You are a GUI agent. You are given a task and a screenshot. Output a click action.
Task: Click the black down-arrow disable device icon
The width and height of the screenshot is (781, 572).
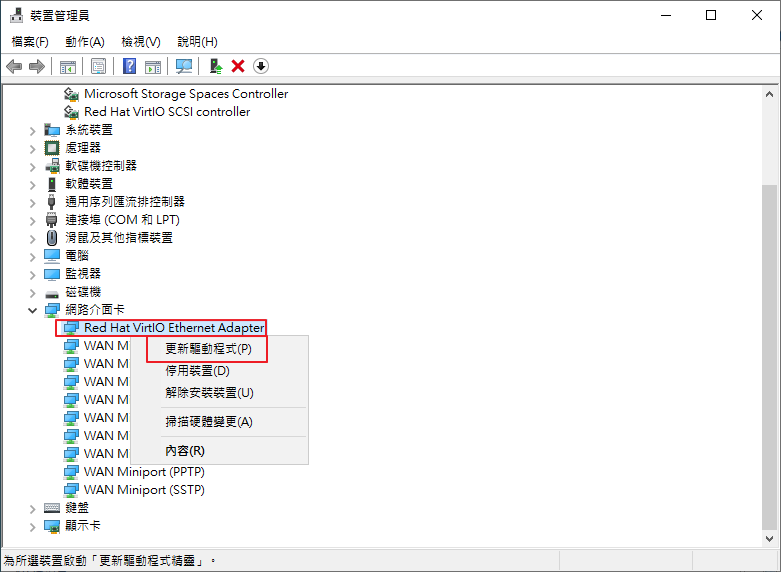click(x=261, y=66)
